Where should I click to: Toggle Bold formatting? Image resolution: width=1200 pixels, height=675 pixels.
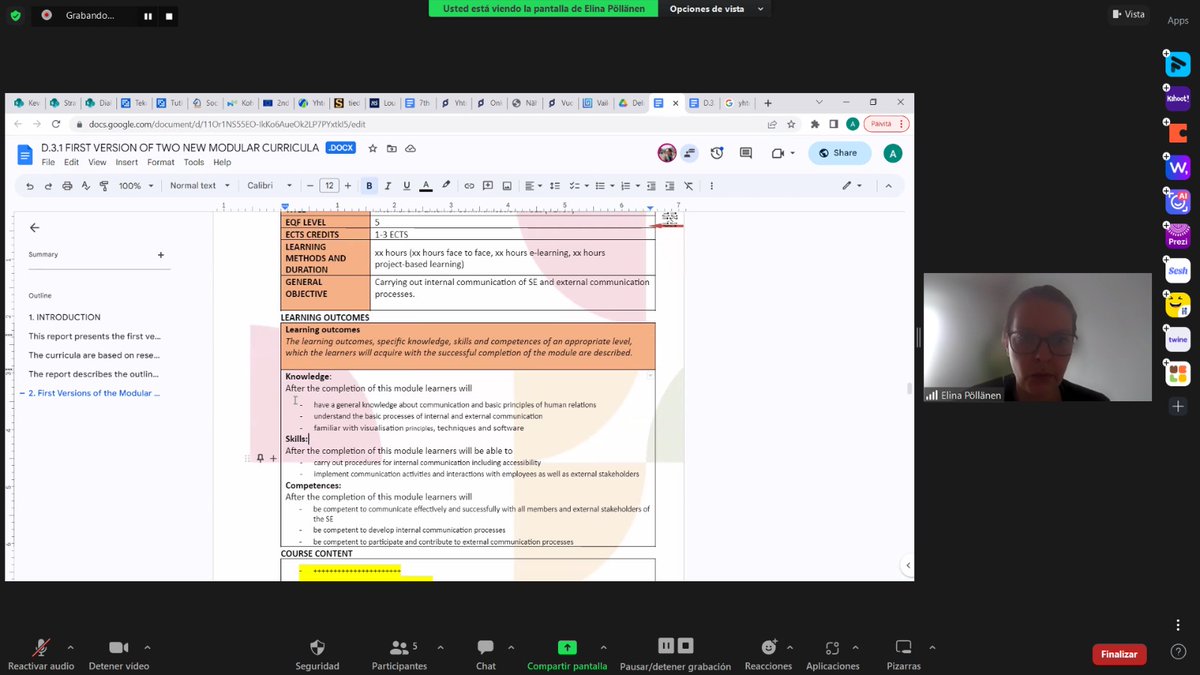(369, 185)
